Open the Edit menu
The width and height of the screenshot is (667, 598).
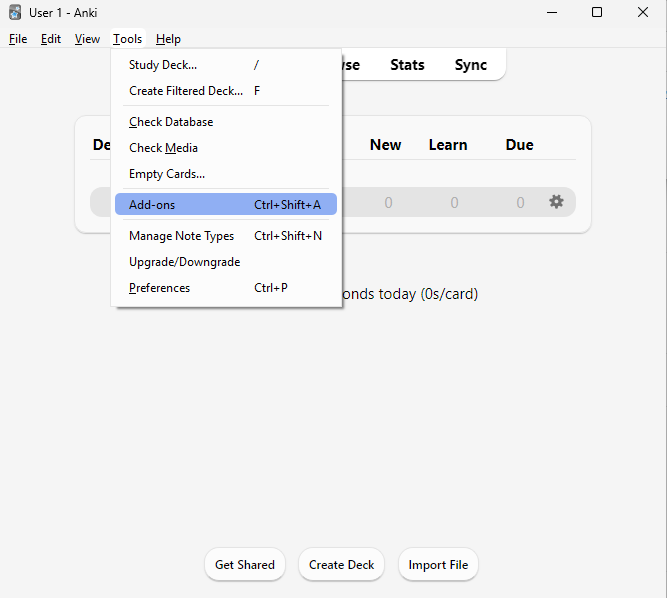pos(51,39)
